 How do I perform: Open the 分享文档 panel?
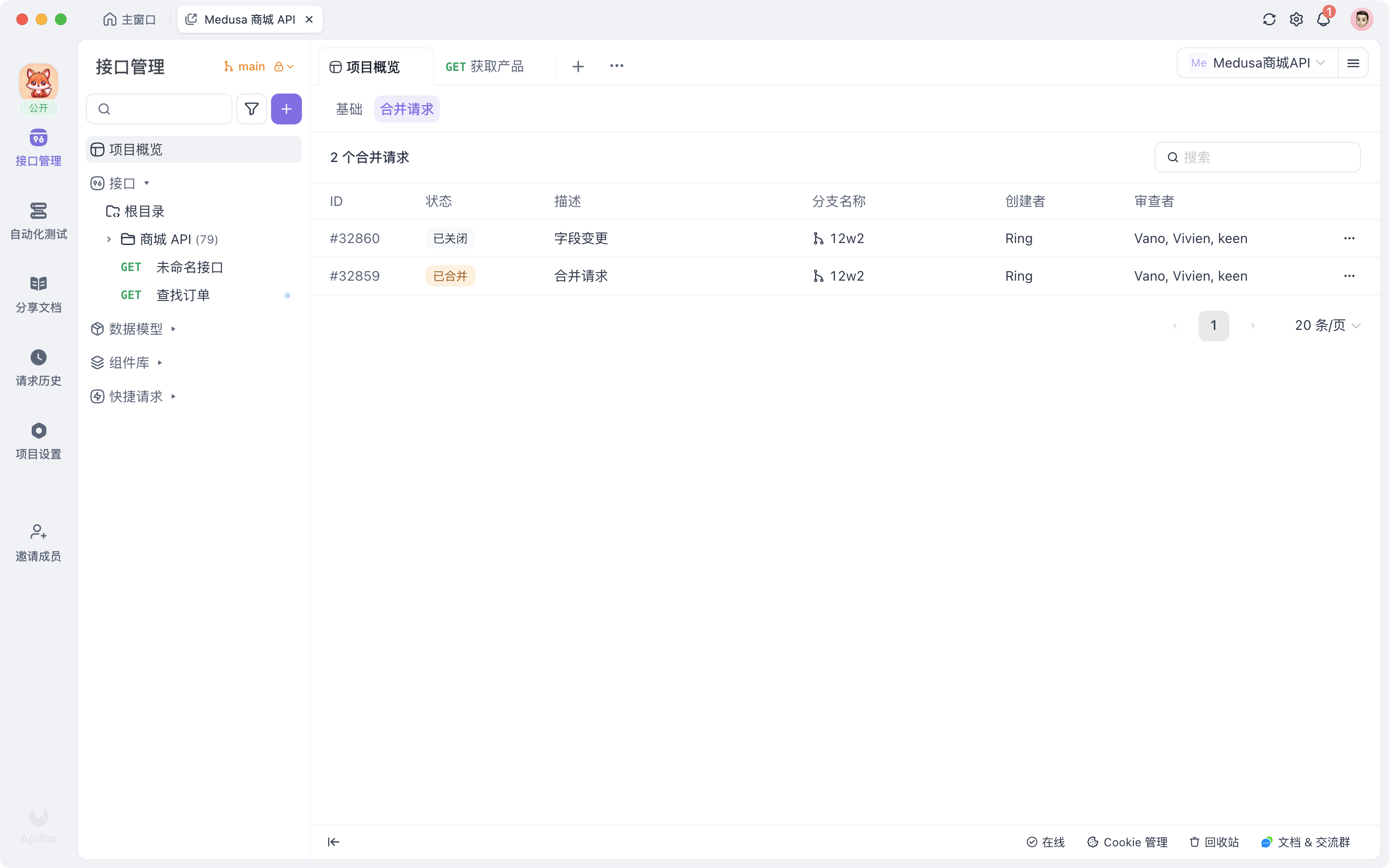point(38,293)
